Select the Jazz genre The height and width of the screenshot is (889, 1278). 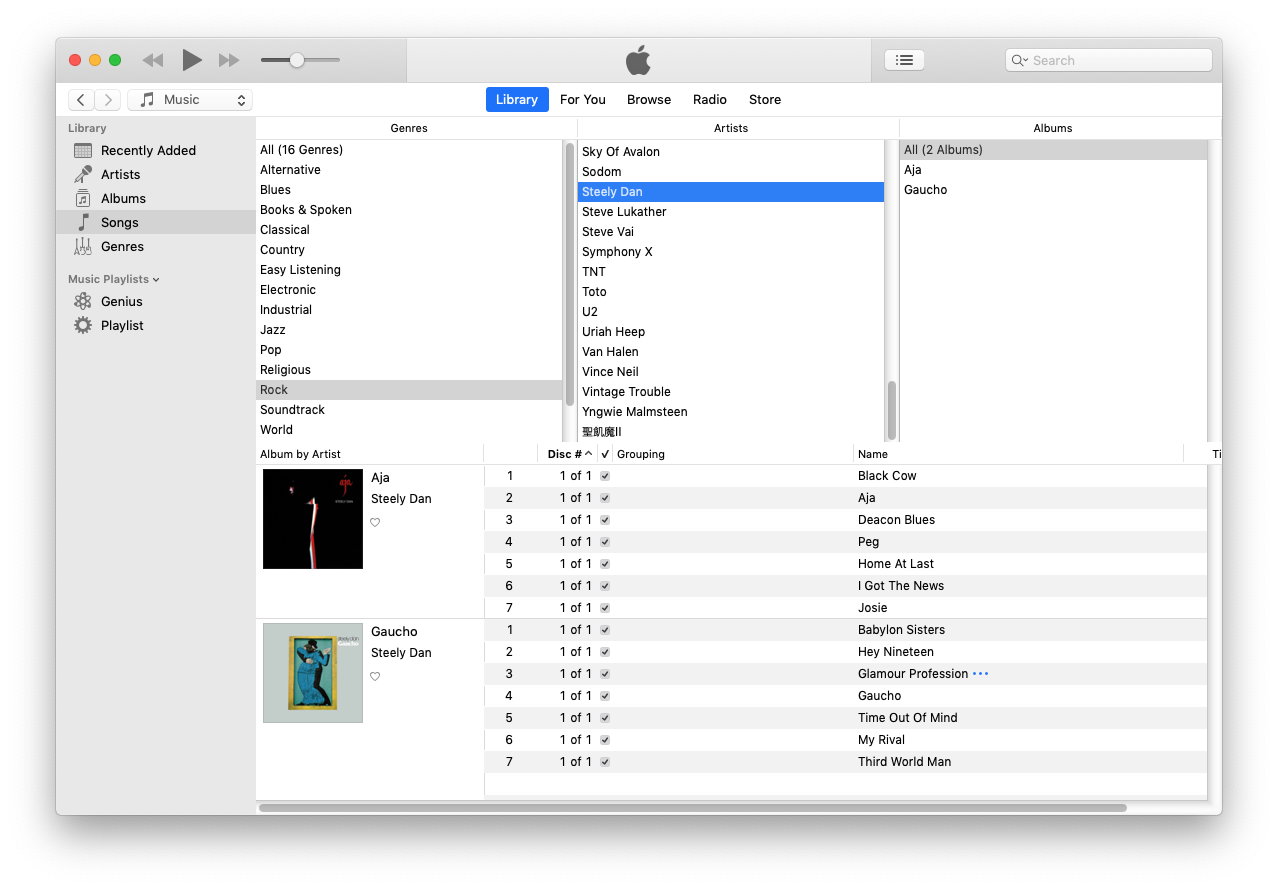pos(409,330)
